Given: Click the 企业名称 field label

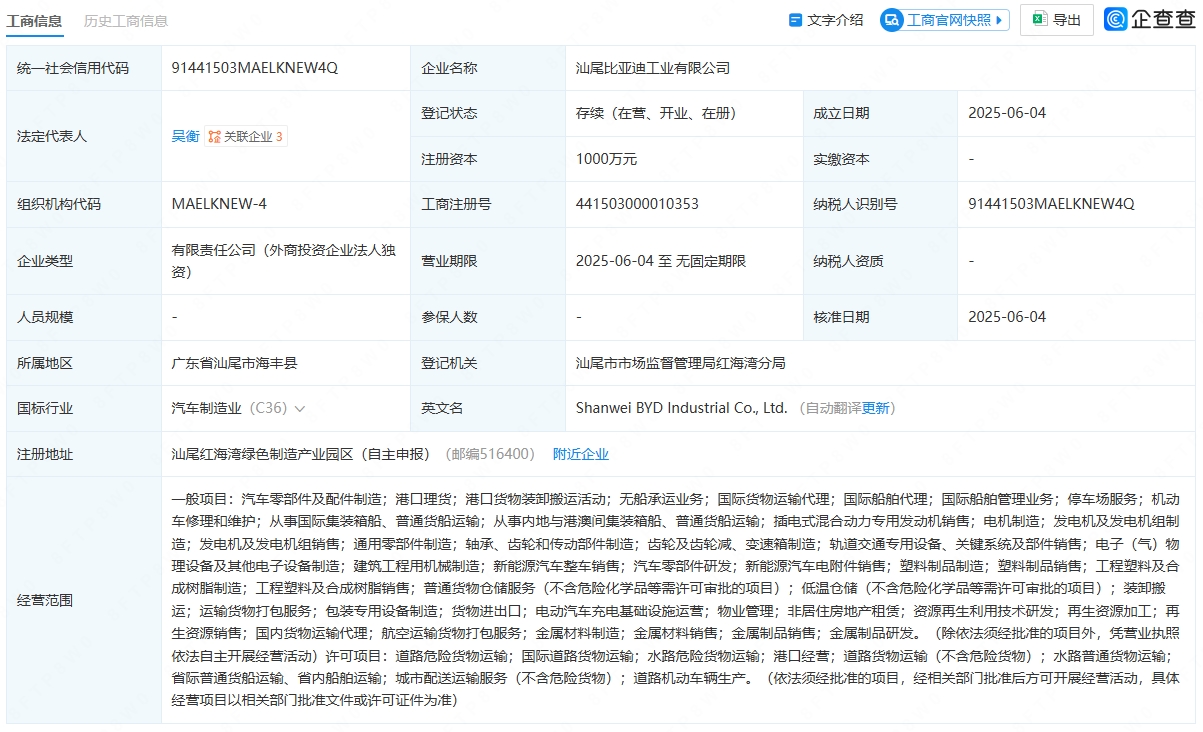Looking at the screenshot, I should tap(449, 68).
